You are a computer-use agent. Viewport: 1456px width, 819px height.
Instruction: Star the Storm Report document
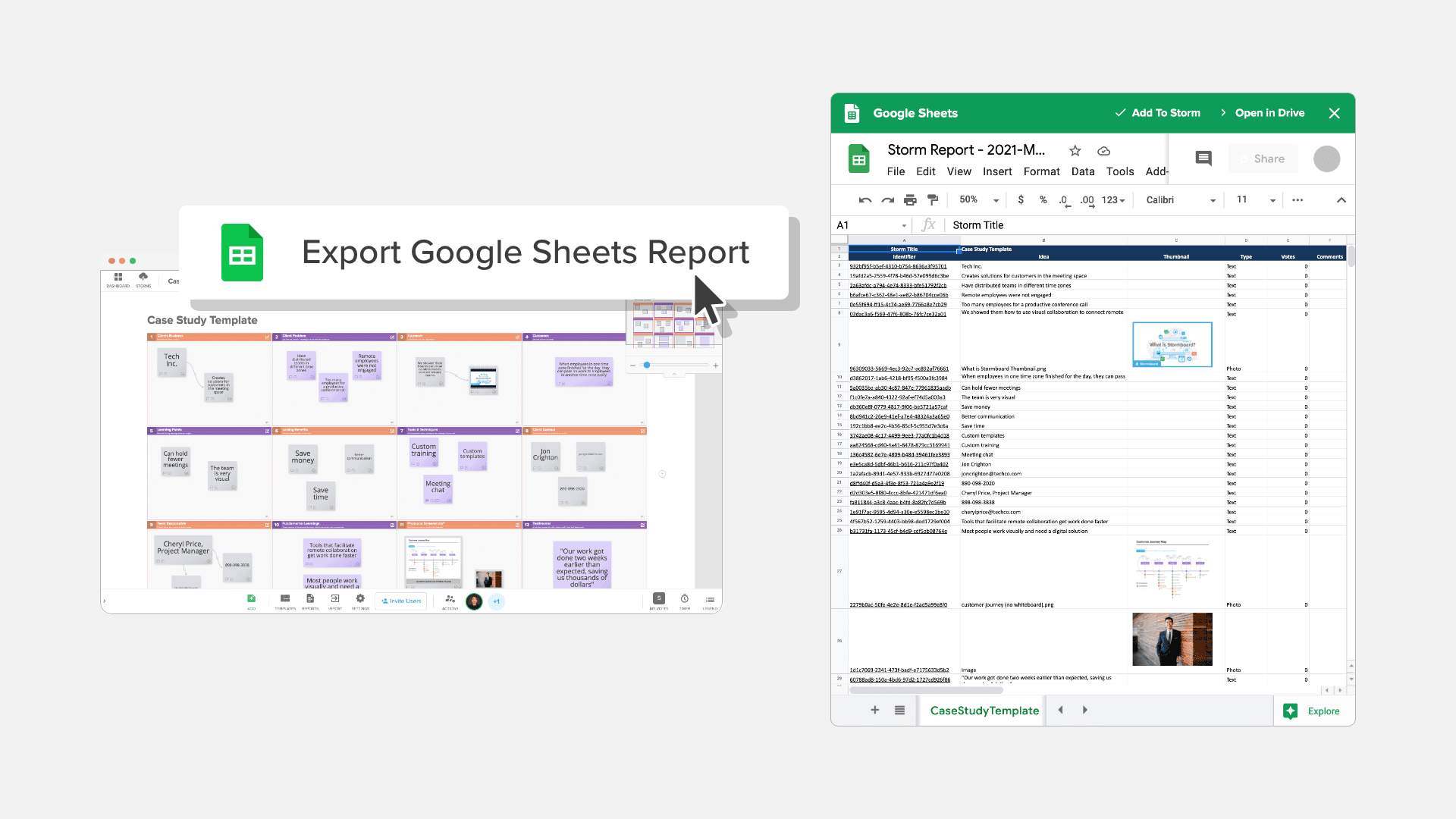tap(1075, 151)
